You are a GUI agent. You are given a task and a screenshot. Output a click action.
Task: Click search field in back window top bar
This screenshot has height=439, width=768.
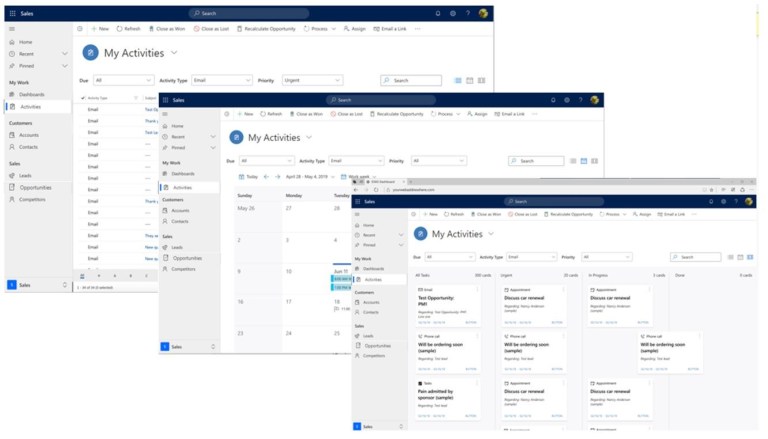[x=249, y=13]
